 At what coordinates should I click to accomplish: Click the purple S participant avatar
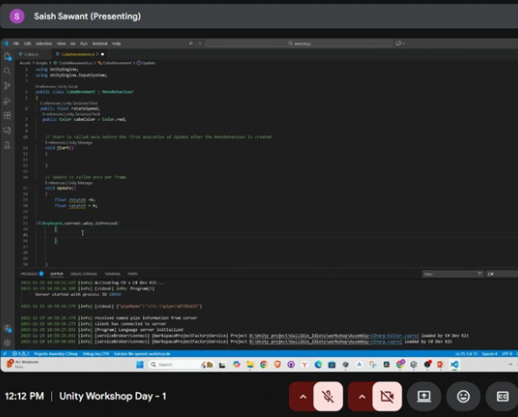[x=17, y=16]
